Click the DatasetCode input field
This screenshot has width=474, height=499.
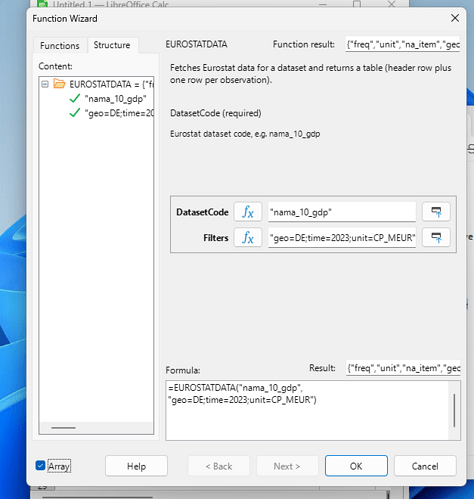click(342, 212)
